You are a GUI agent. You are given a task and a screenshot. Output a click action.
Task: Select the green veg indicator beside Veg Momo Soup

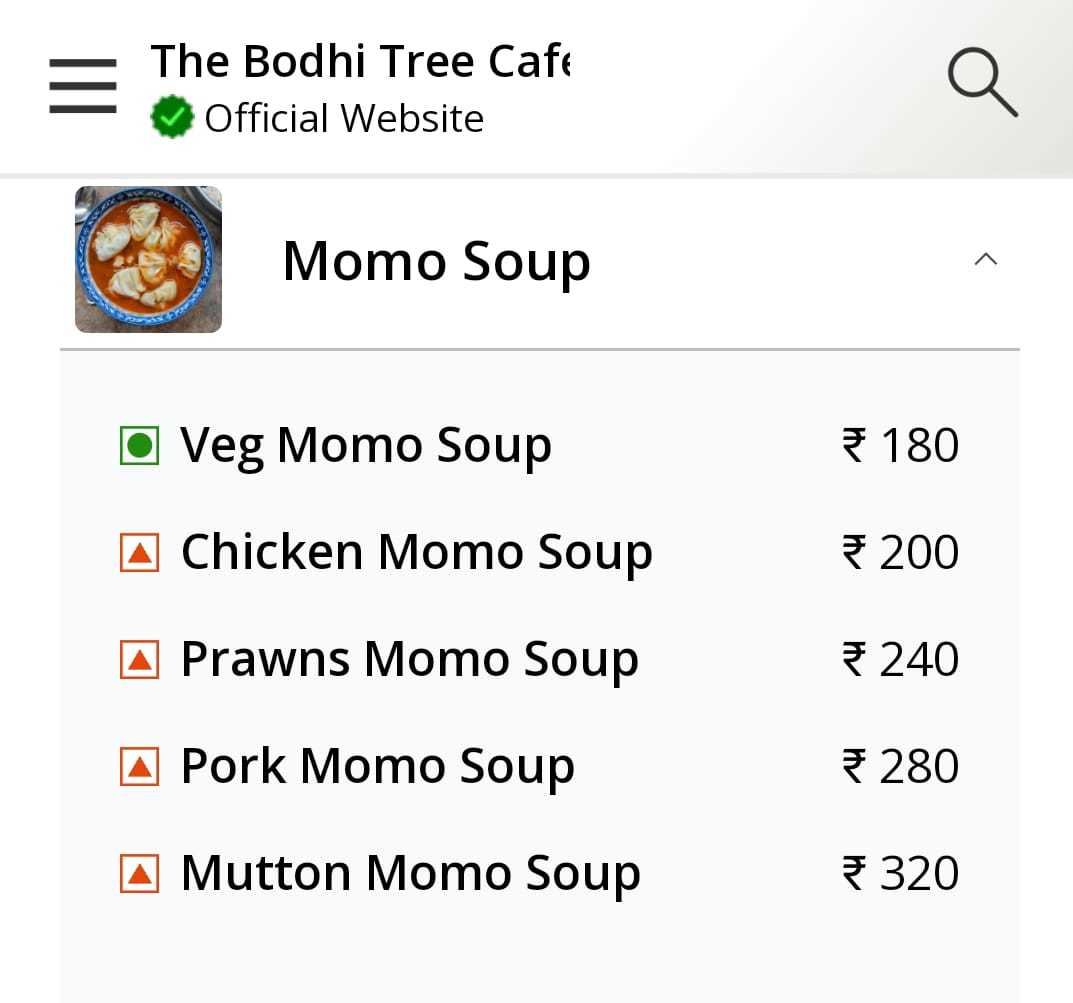click(x=140, y=444)
